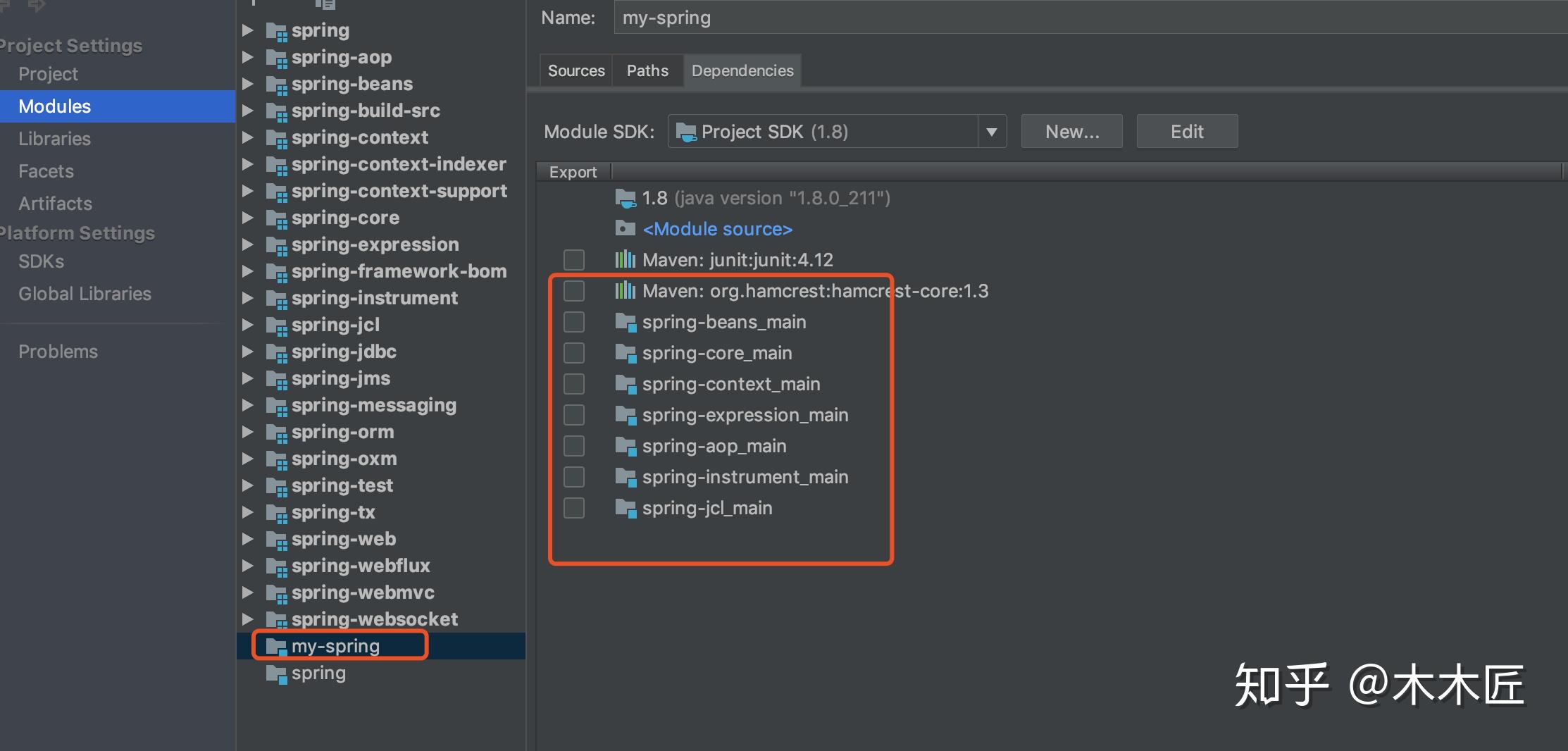Select the Dependencies tab
This screenshot has width=1568, height=751.
pos(742,70)
